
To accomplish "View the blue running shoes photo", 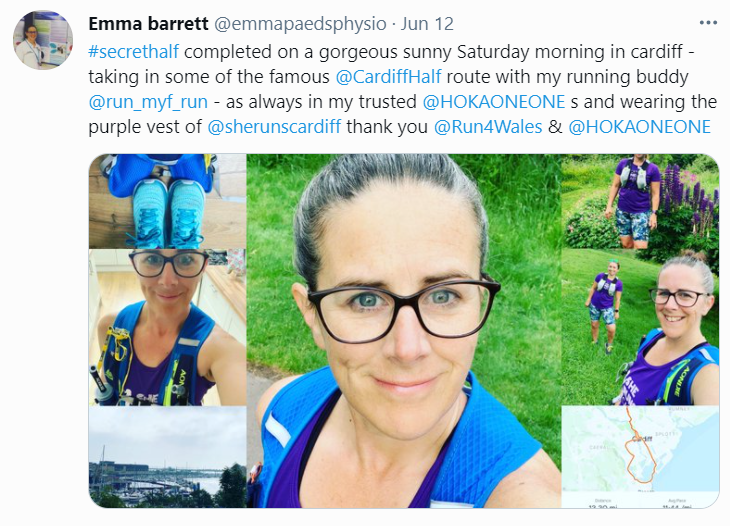I will click(167, 201).
